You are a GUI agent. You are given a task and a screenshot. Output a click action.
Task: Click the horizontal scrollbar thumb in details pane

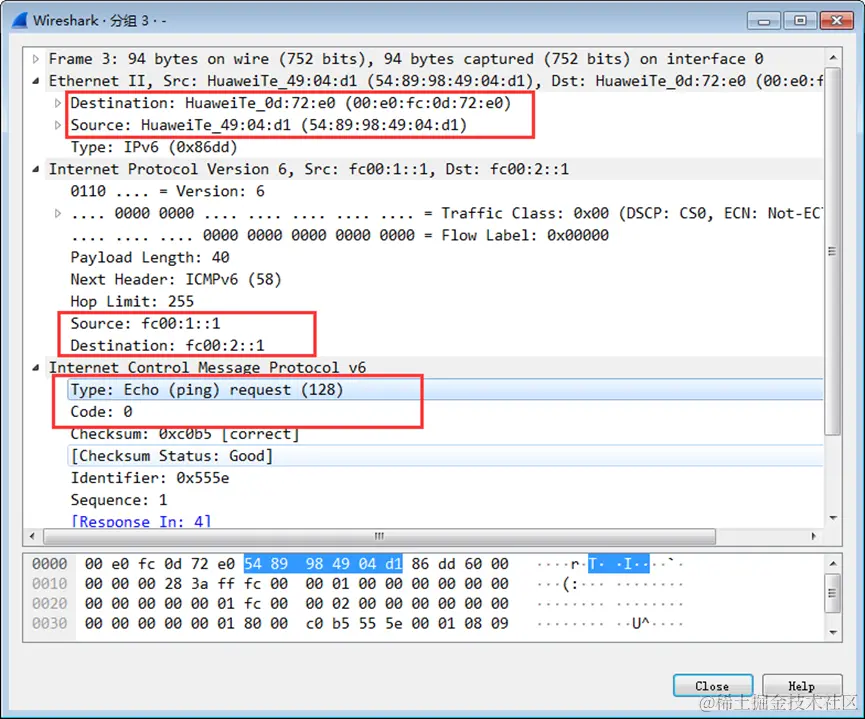[380, 536]
